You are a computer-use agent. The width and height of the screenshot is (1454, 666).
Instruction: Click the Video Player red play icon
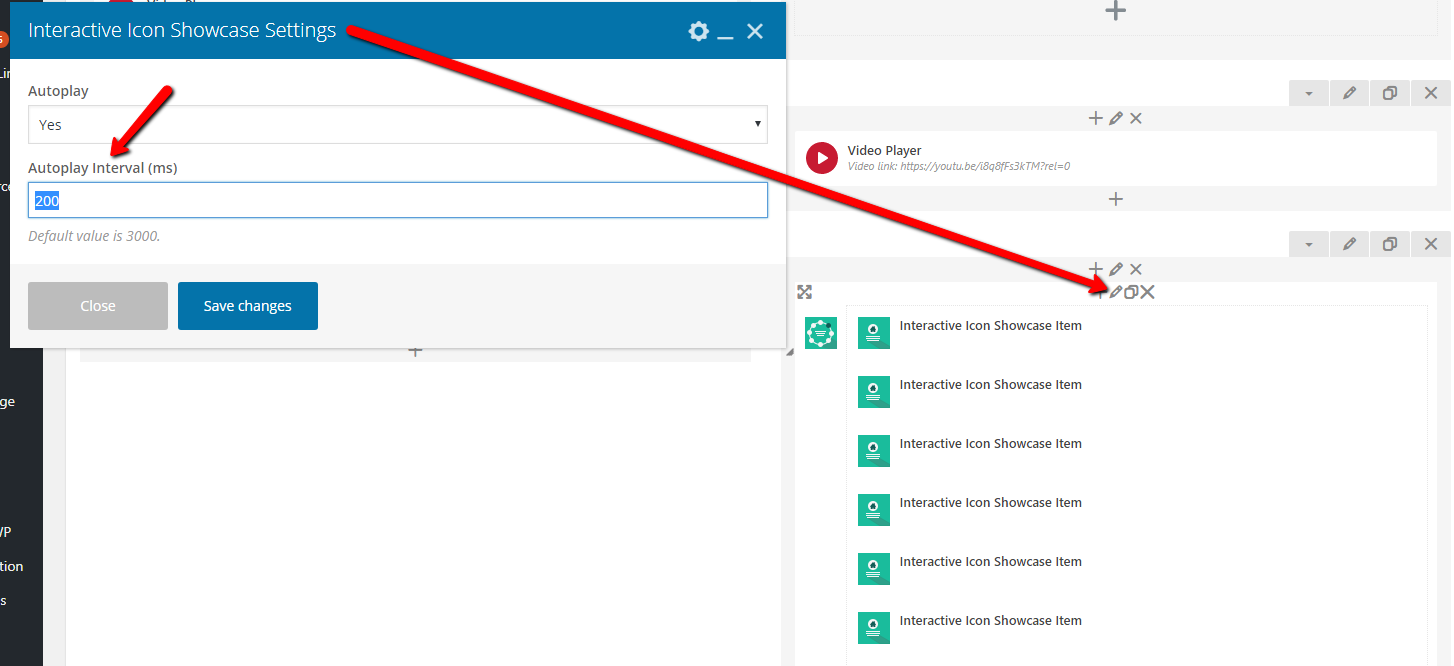[x=822, y=158]
